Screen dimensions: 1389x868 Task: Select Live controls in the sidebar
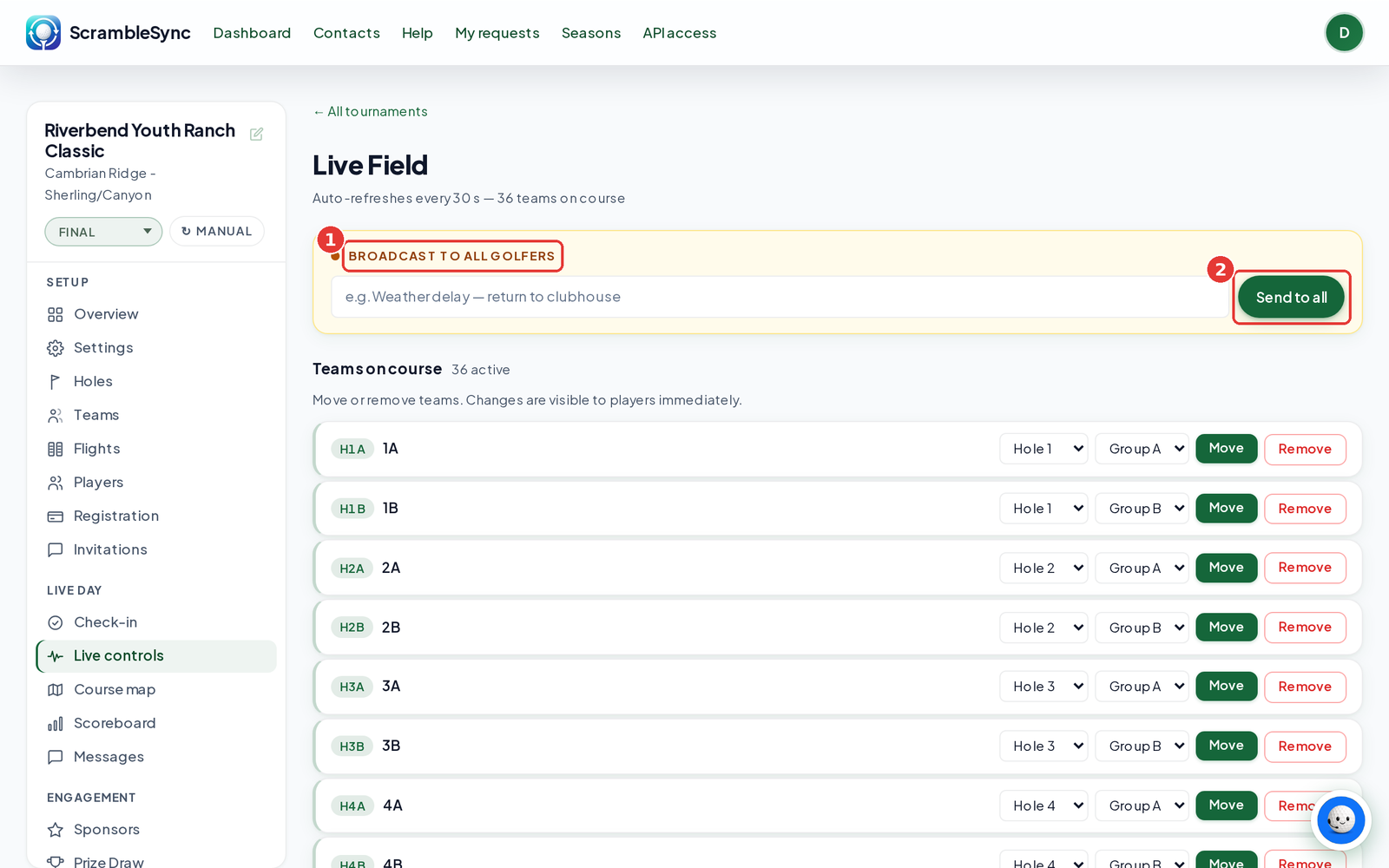coord(156,656)
